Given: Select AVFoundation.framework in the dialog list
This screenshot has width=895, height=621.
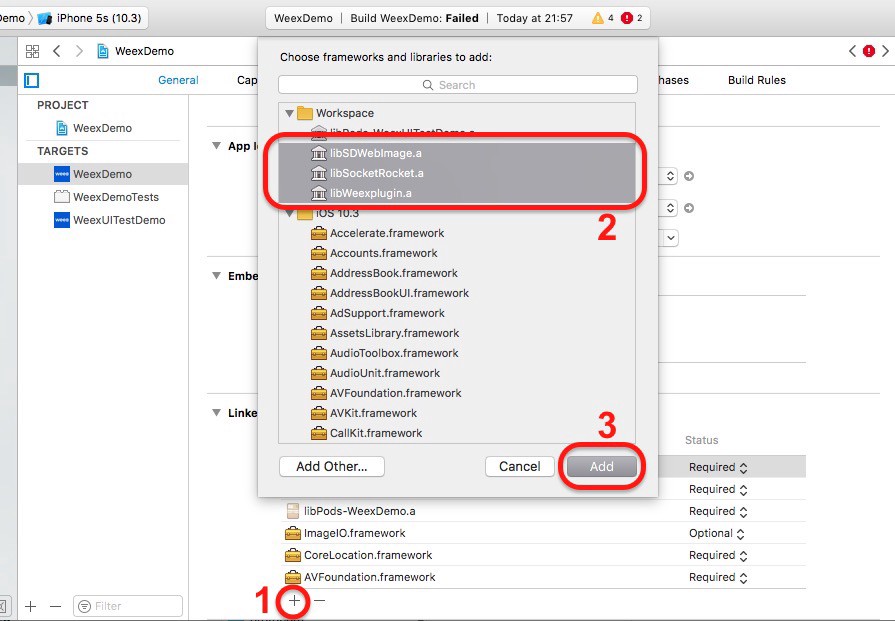Looking at the screenshot, I should coord(457,393).
